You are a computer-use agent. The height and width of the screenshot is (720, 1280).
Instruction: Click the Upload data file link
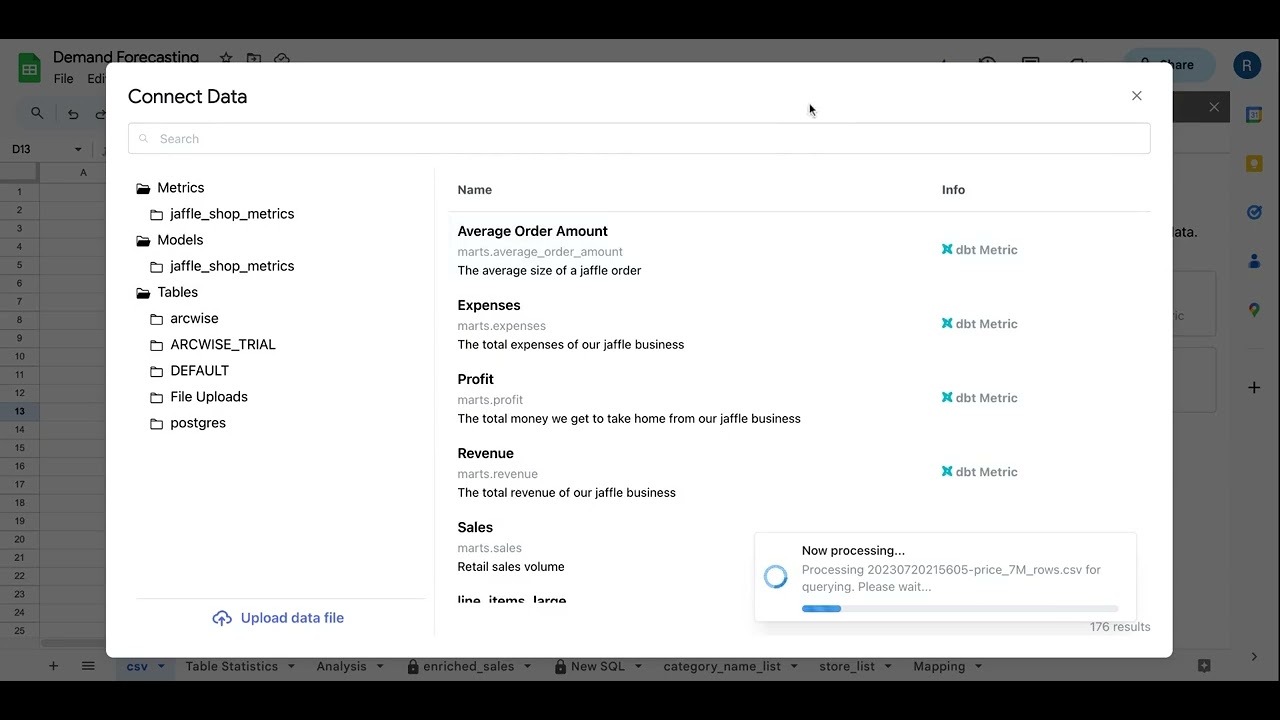pos(292,618)
